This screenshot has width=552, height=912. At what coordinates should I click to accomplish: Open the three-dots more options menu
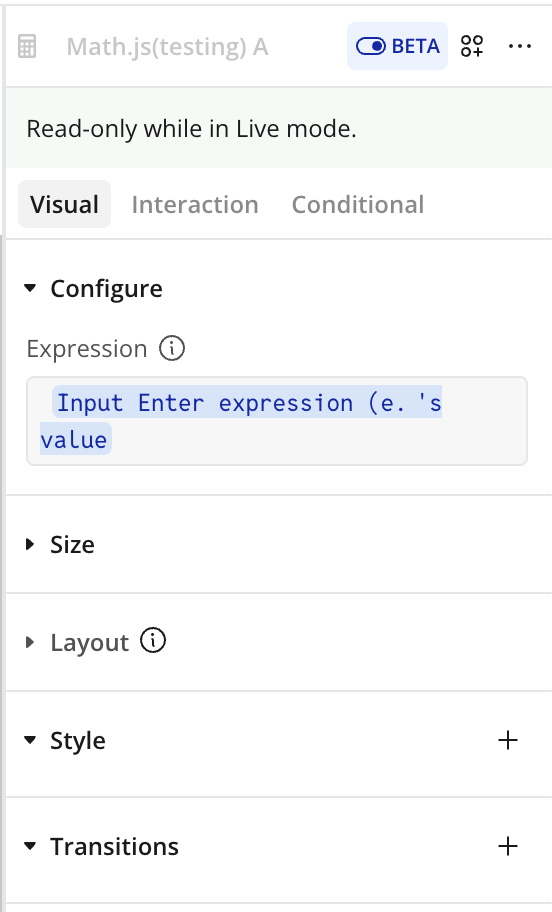pos(519,46)
